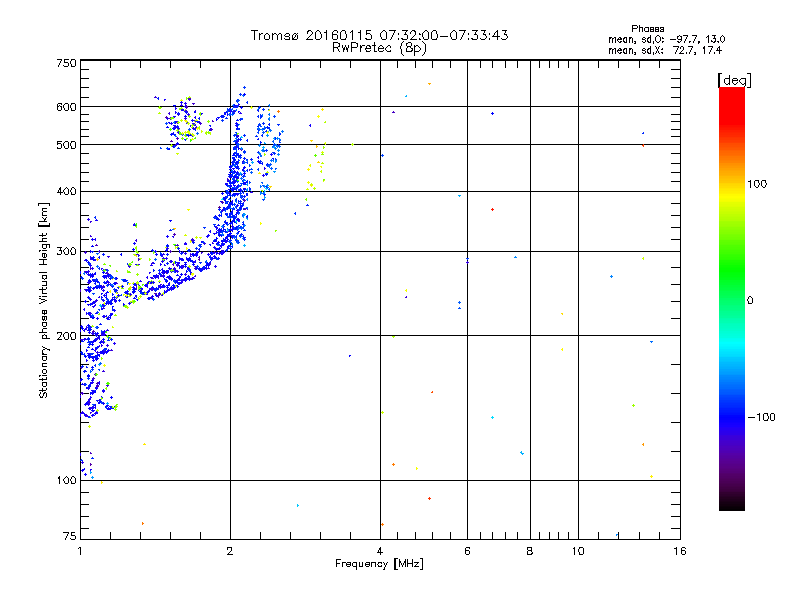Viewport: 800px width, 600px height.
Task: Click the 0 label beside the colorbar
Action: click(x=750, y=301)
